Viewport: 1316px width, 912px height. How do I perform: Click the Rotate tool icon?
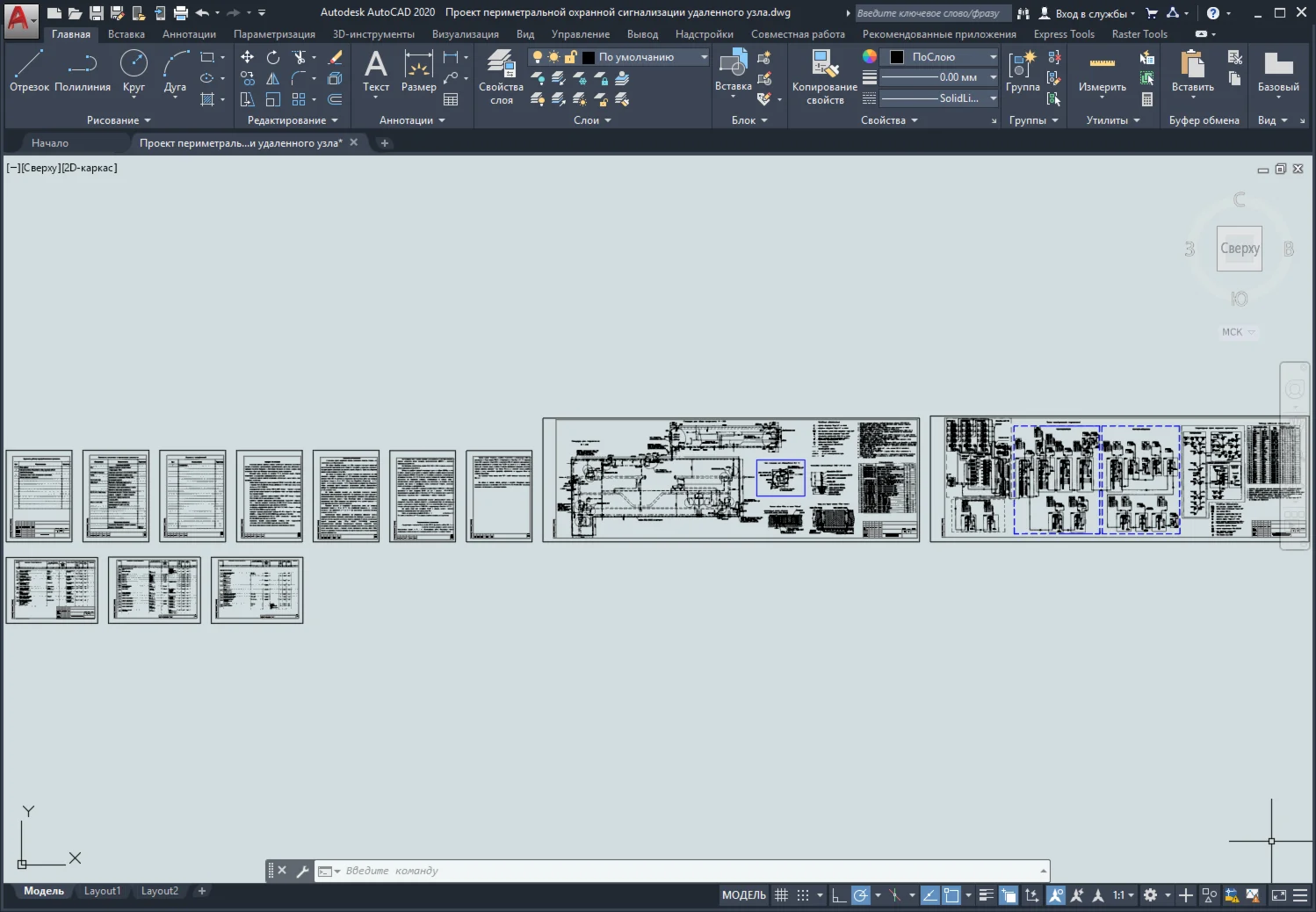click(273, 57)
